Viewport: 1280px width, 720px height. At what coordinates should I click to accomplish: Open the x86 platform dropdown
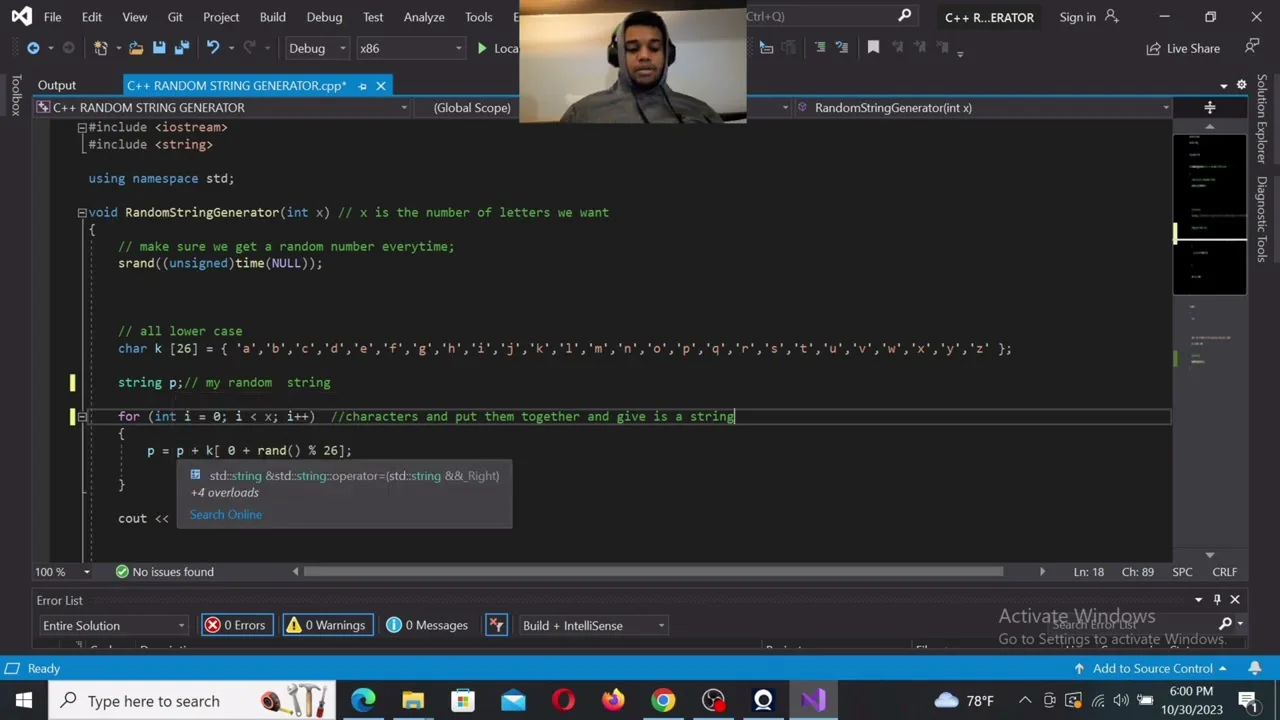click(x=410, y=48)
